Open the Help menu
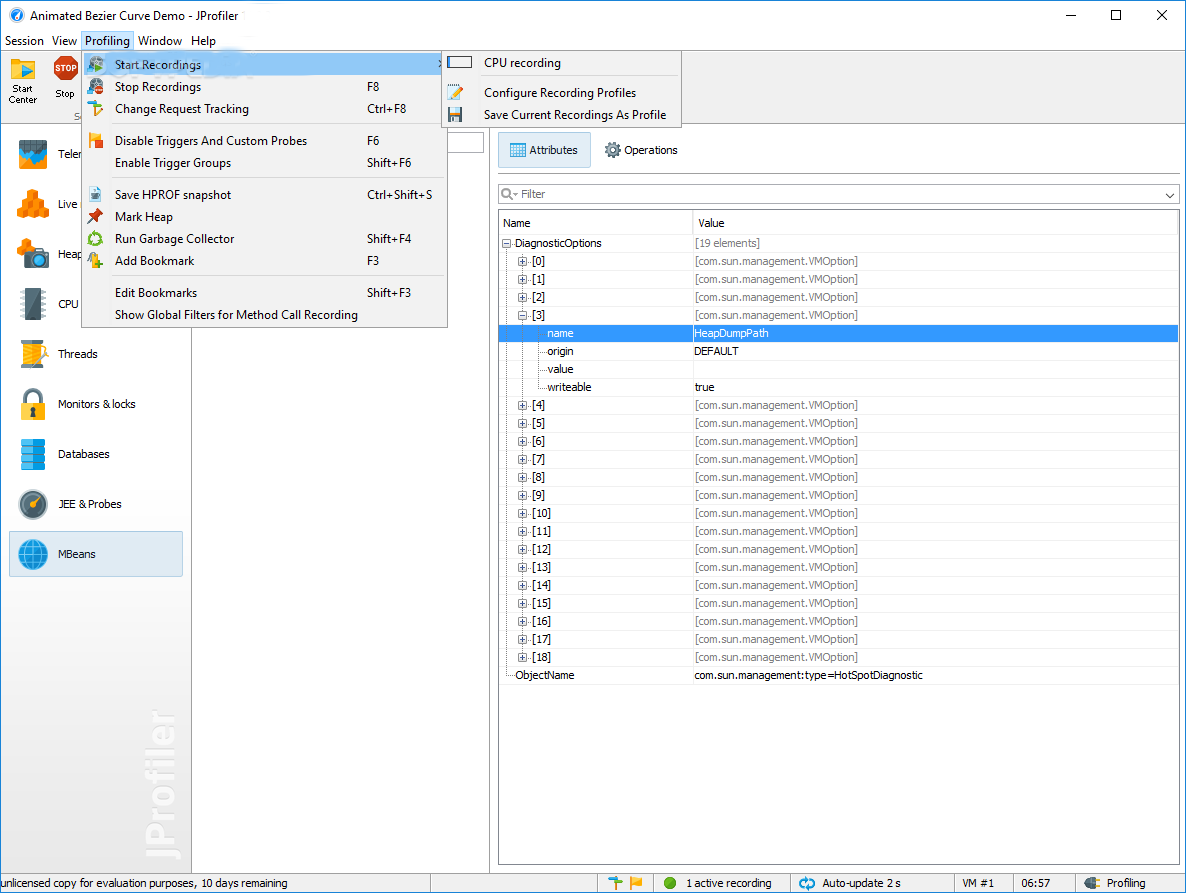This screenshot has width=1186, height=893. tap(203, 41)
